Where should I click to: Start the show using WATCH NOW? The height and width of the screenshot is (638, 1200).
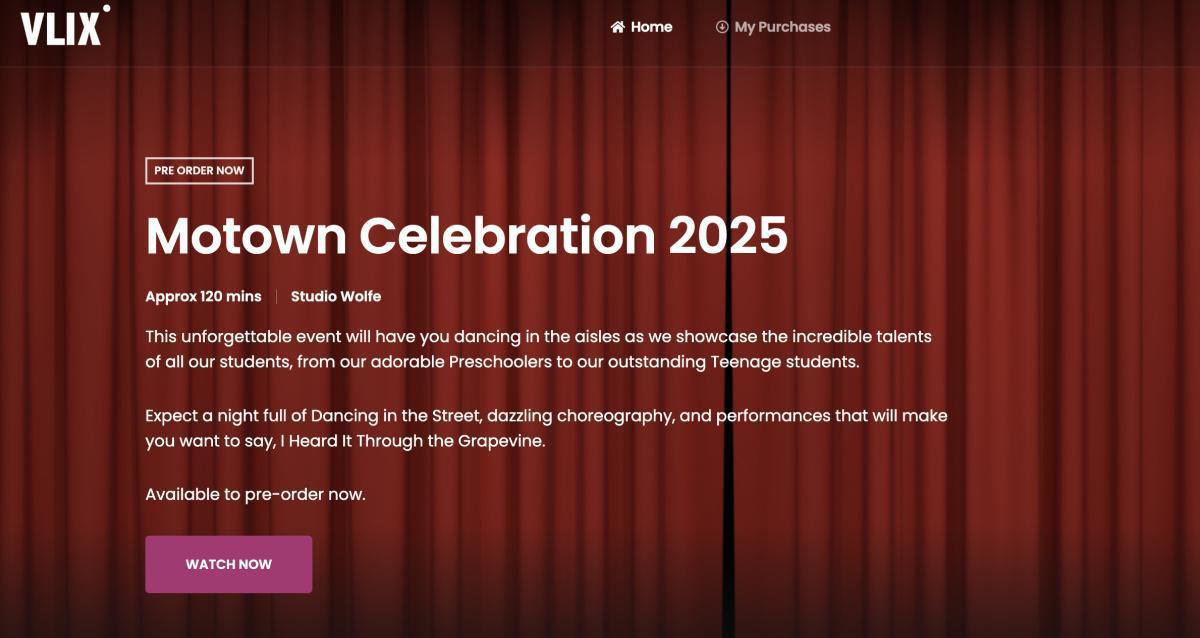[228, 563]
